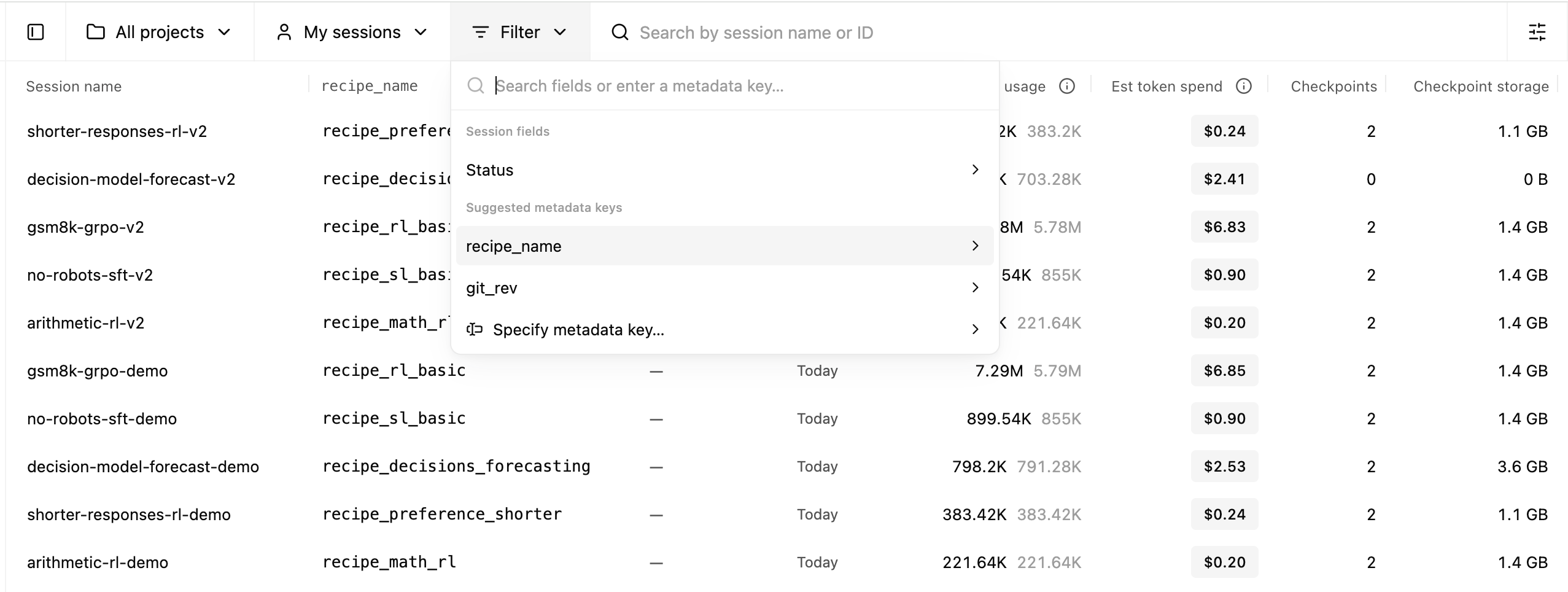Open the display settings sliders icon
This screenshot has height=592, width=1568.
coord(1537,32)
